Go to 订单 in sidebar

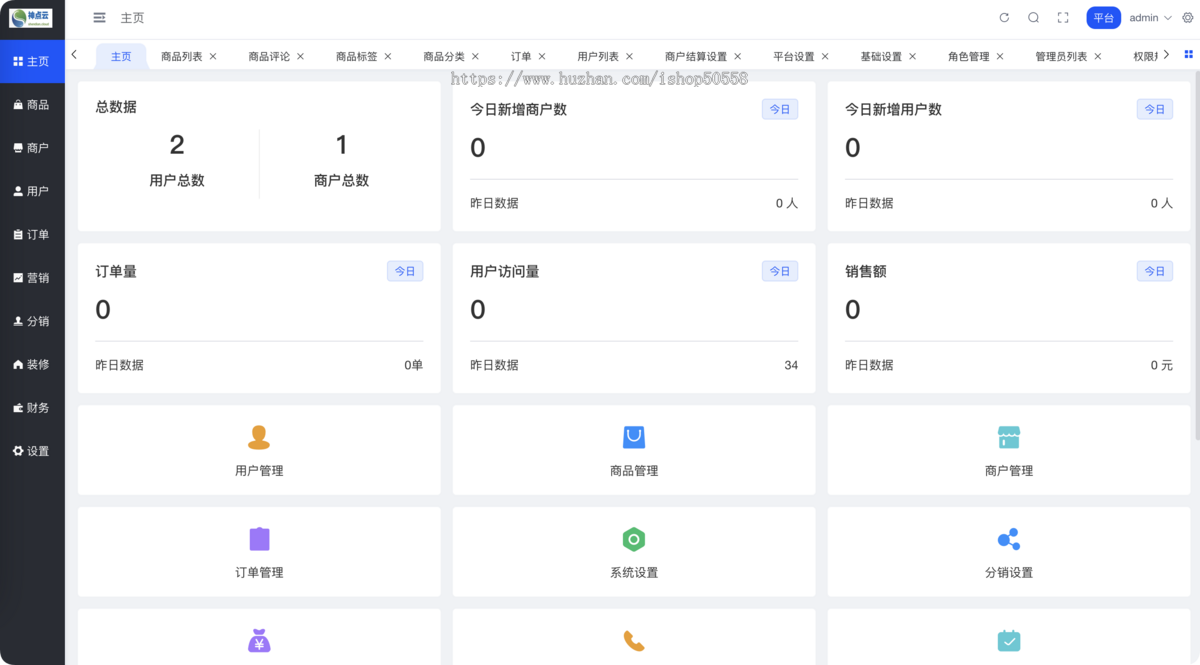click(x=32, y=235)
